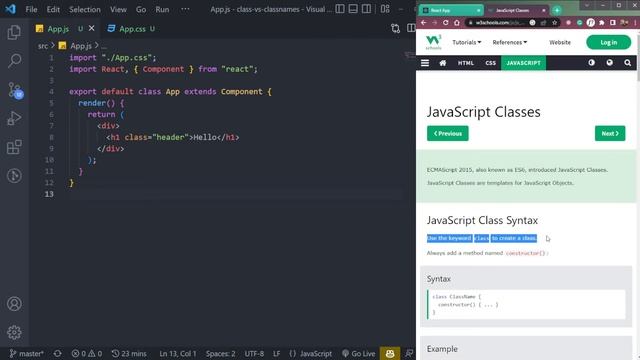Screen dimensions: 640x360
Task: Reload the browser page
Action: [x=446, y=23]
